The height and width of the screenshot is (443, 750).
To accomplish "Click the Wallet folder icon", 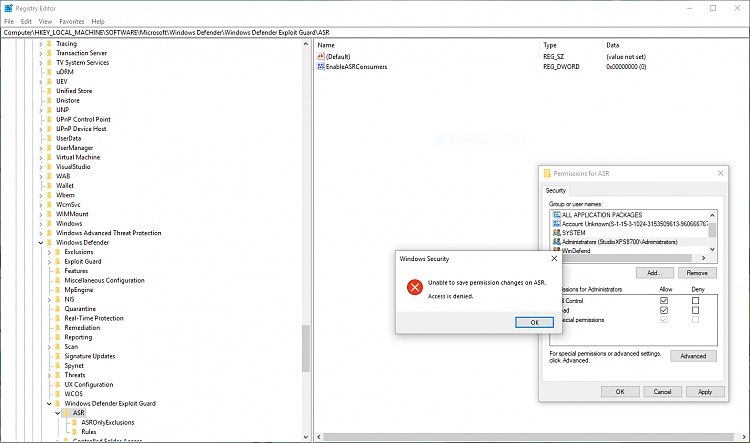I will pos(49,186).
